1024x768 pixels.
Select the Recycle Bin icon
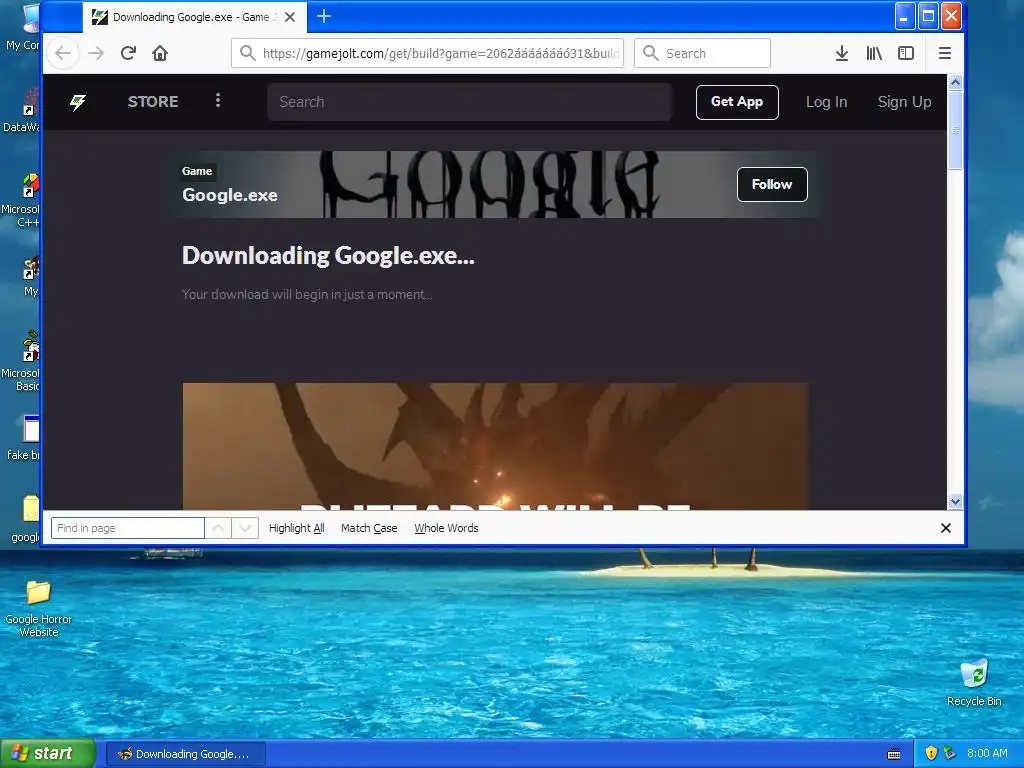(974, 683)
